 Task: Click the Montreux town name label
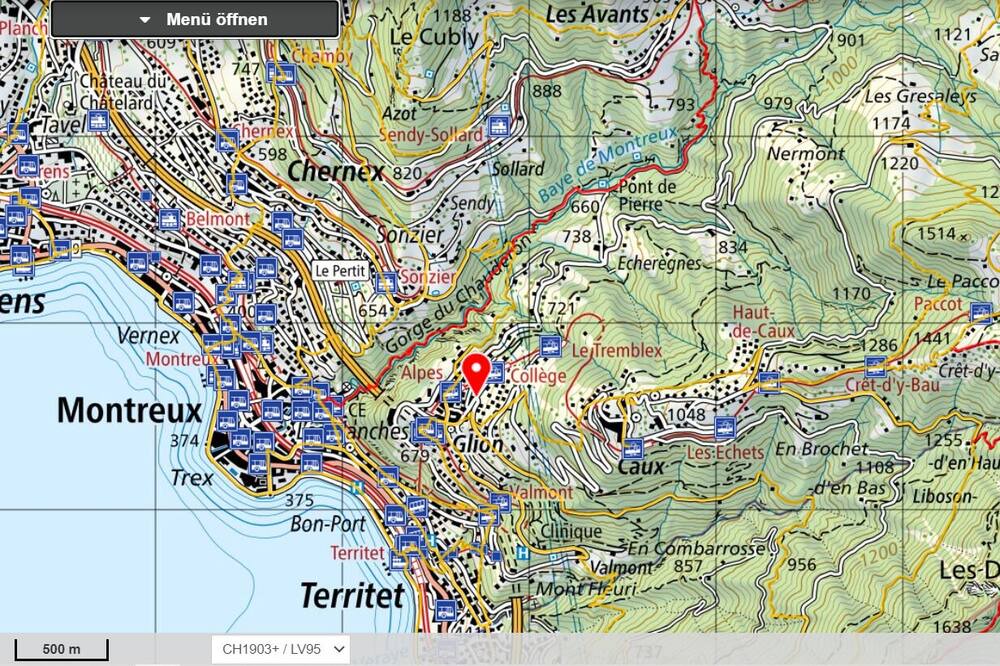coord(129,410)
